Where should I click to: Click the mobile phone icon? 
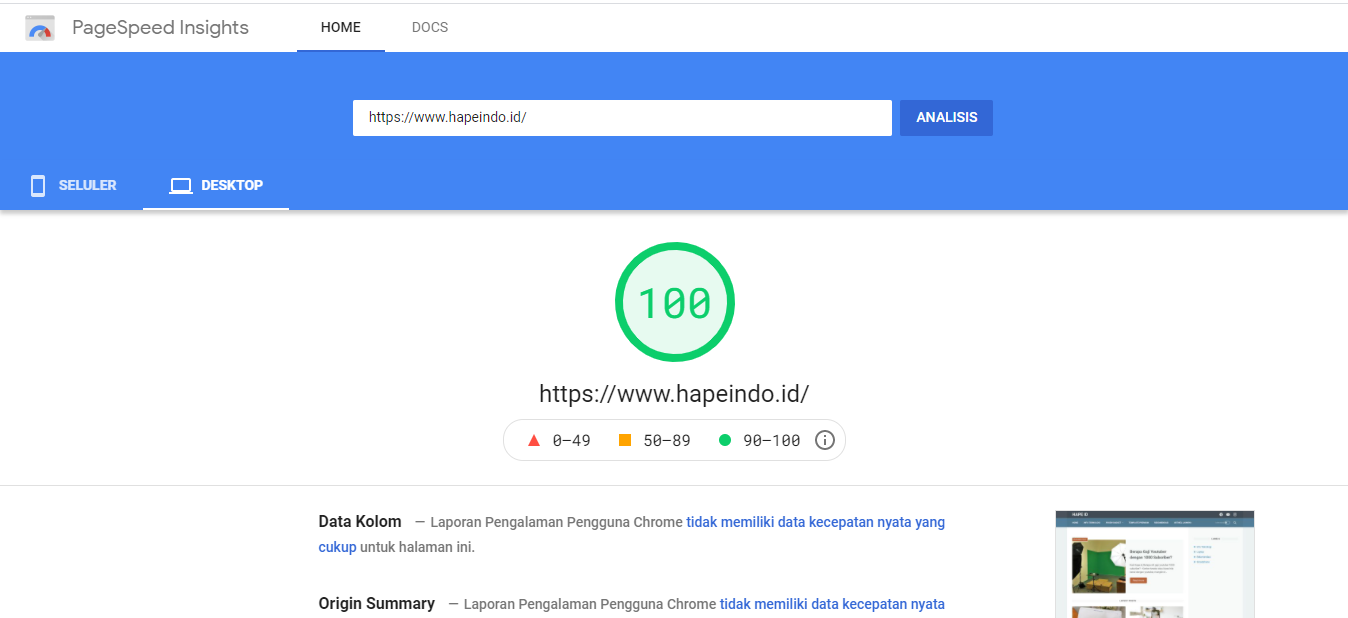(x=38, y=185)
